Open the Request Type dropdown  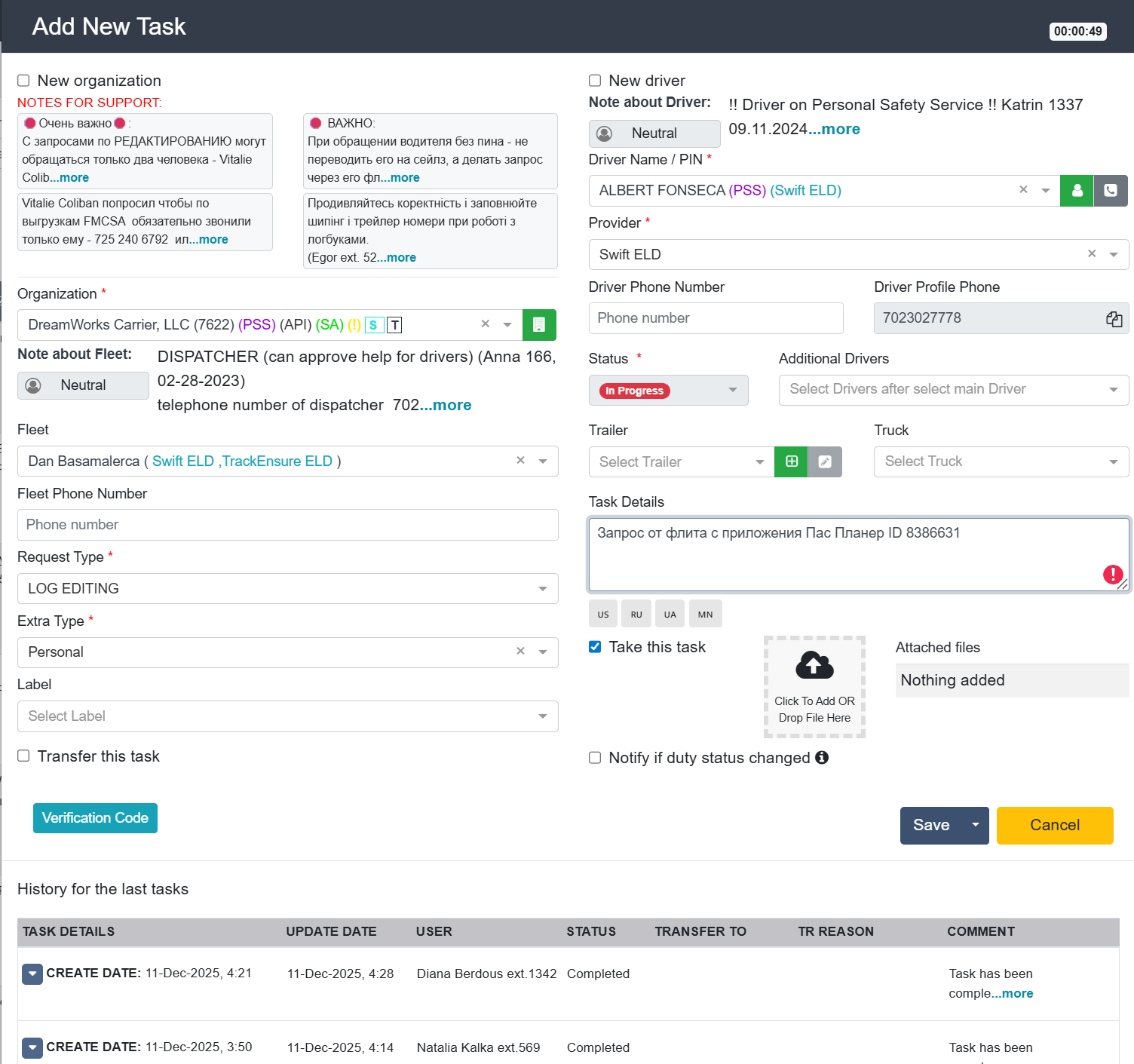(287, 589)
